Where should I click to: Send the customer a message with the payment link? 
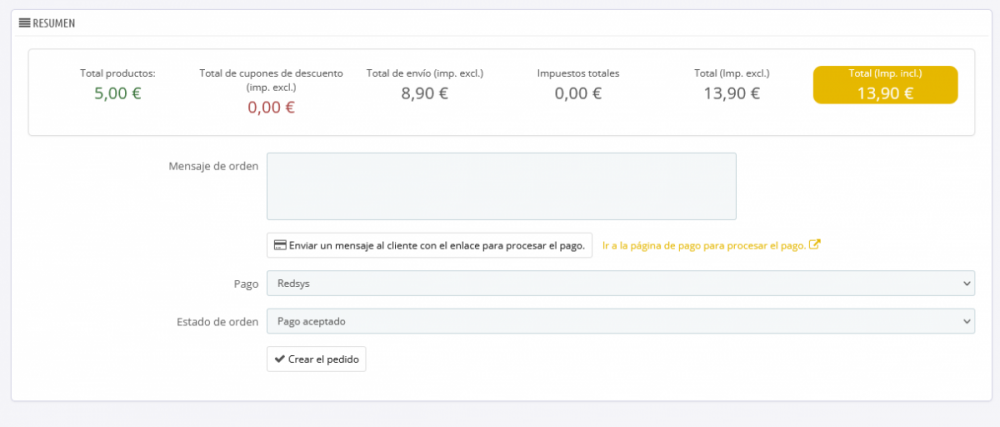[429, 245]
